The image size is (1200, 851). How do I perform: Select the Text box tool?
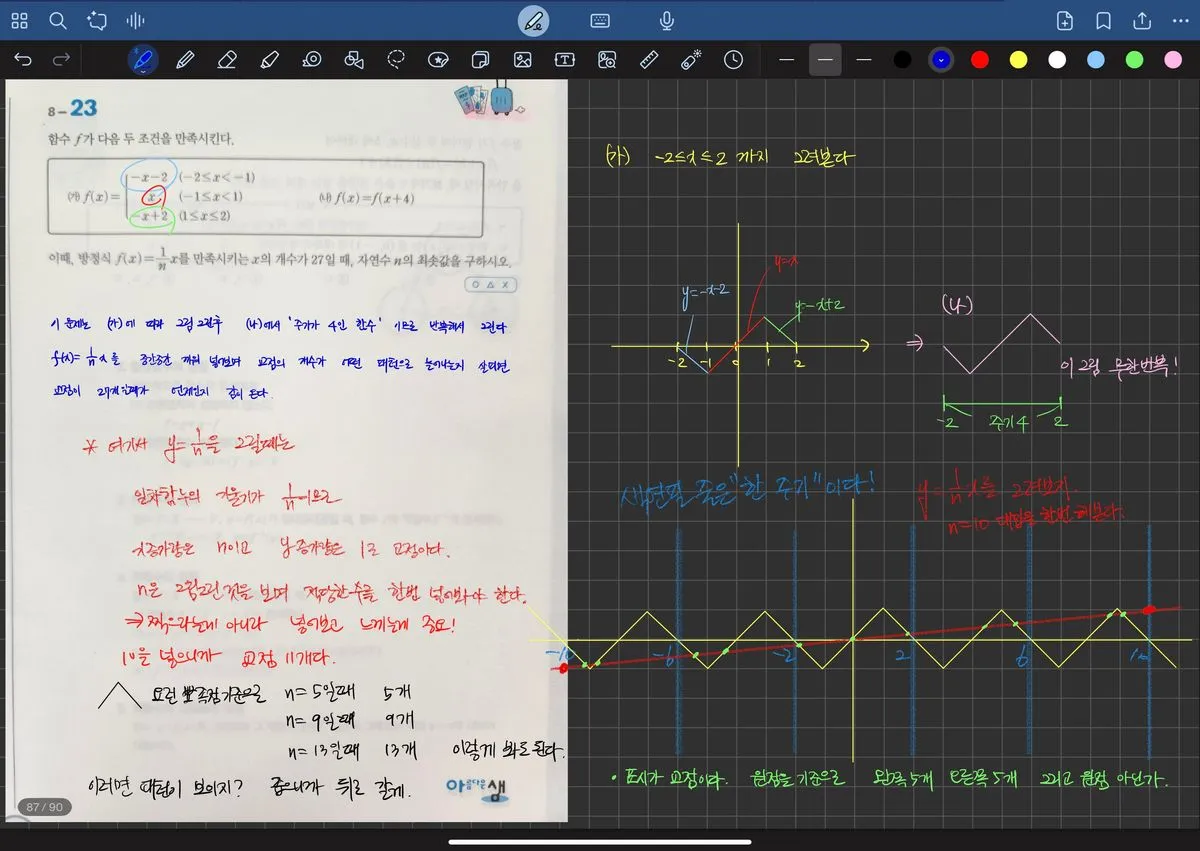tap(564, 60)
